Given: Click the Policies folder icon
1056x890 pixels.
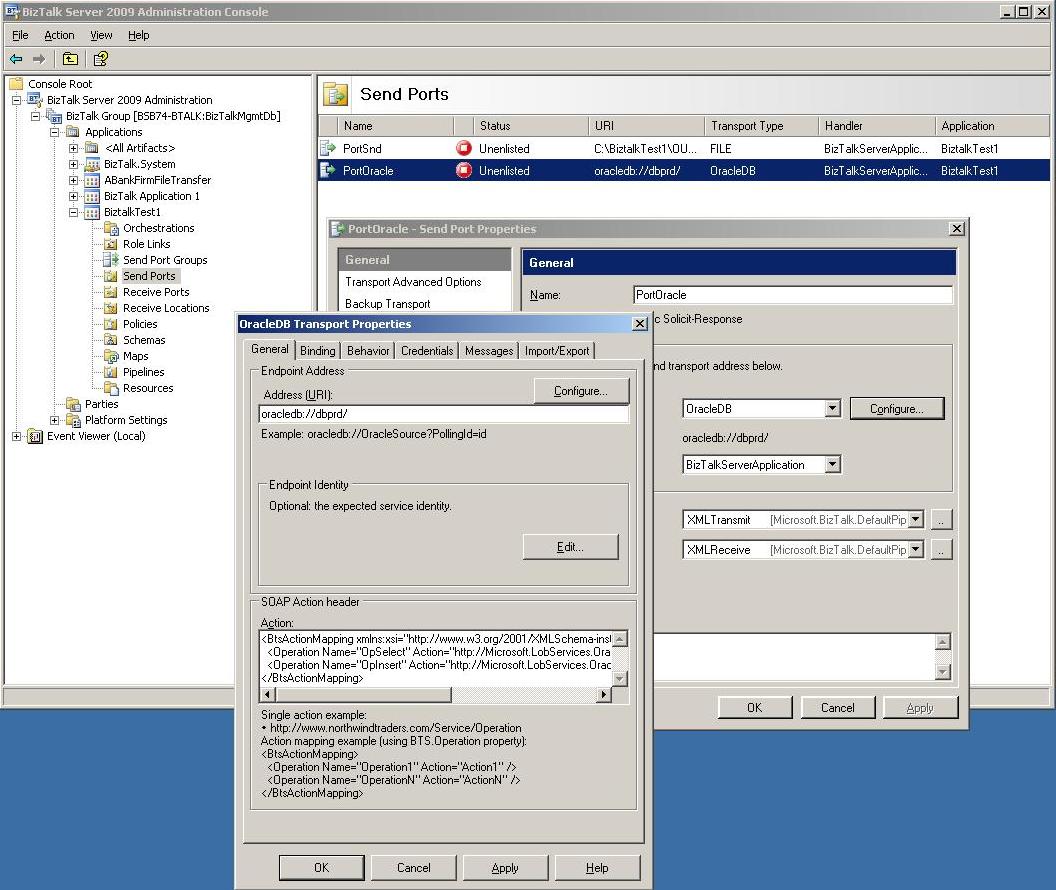Looking at the screenshot, I should pyautogui.click(x=111, y=324).
